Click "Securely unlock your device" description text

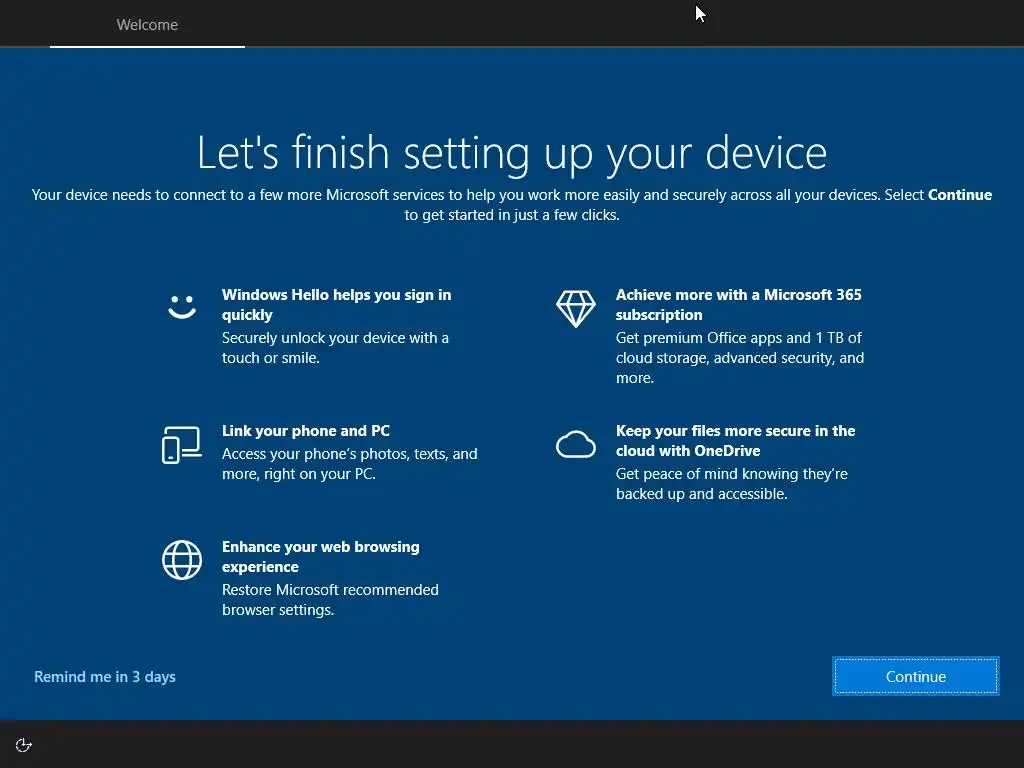pos(335,347)
